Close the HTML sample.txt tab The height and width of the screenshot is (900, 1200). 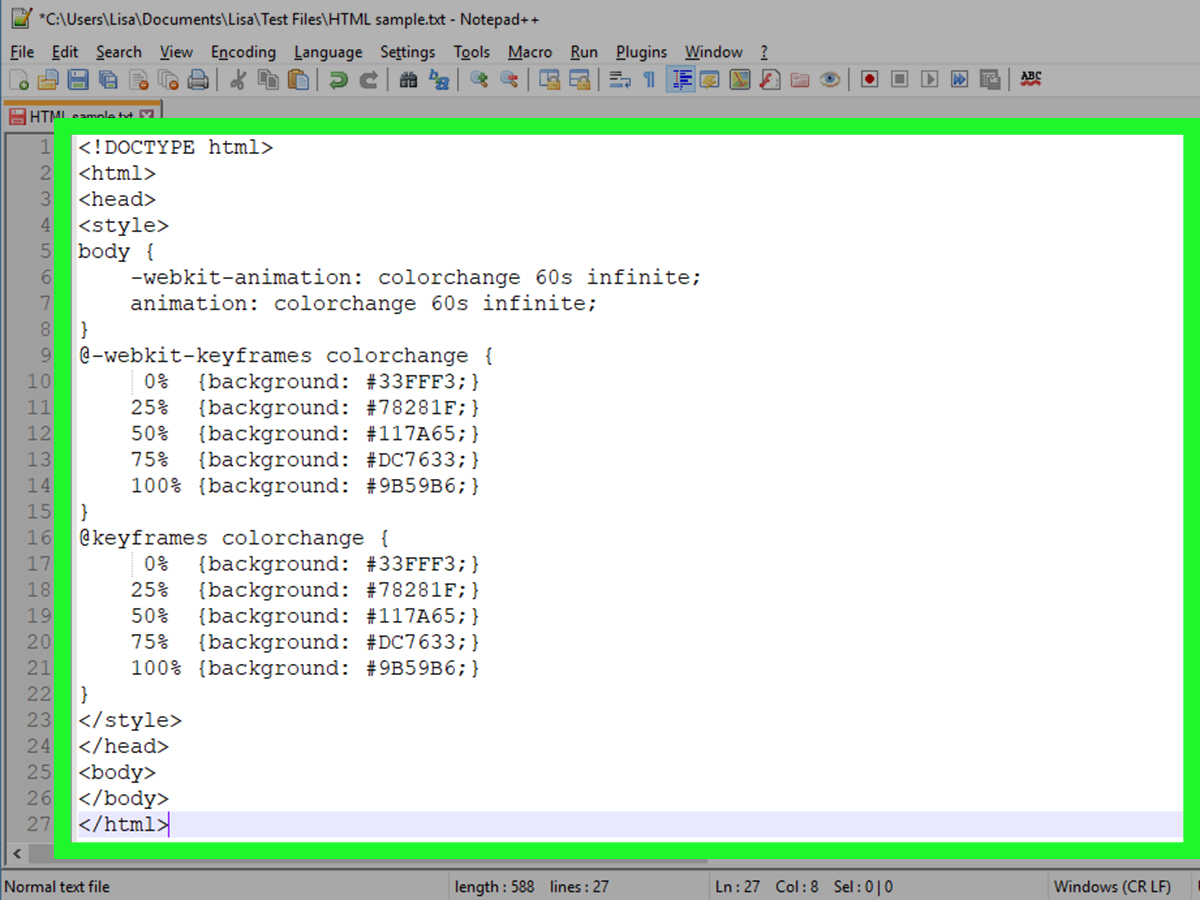pyautogui.click(x=147, y=116)
